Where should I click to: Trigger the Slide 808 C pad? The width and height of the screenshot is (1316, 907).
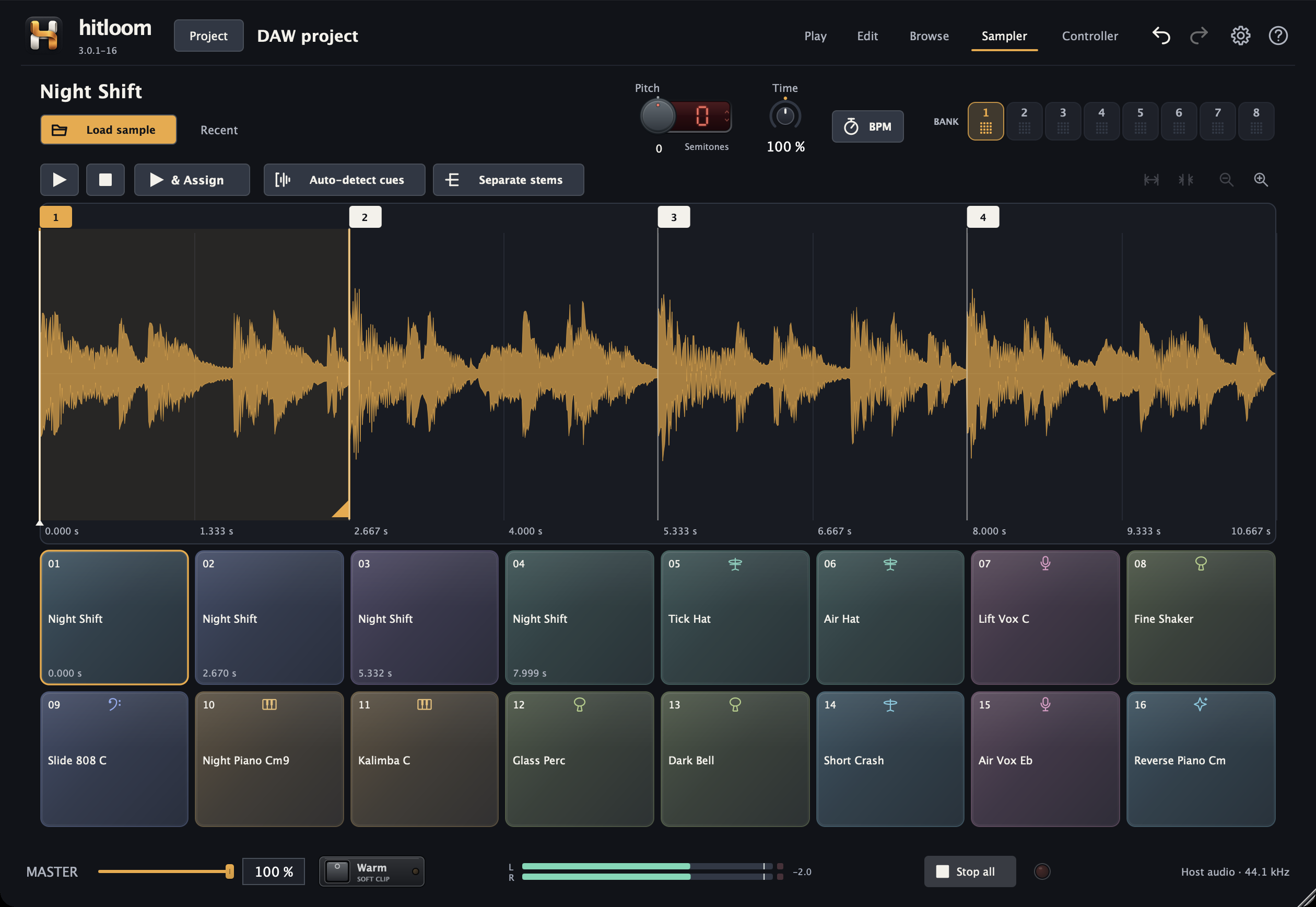pyautogui.click(x=114, y=759)
